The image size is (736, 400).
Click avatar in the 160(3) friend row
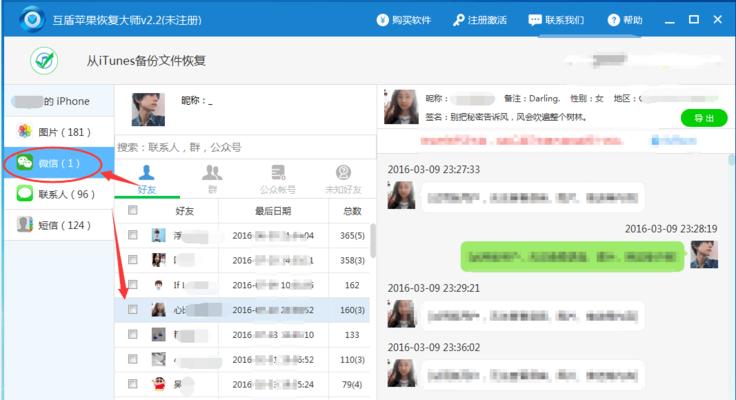(159, 309)
